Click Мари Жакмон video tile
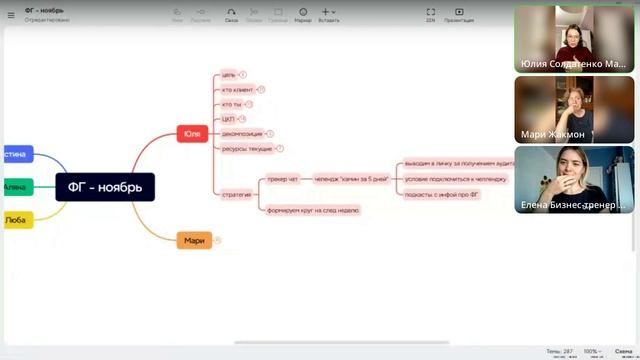 pos(574,109)
